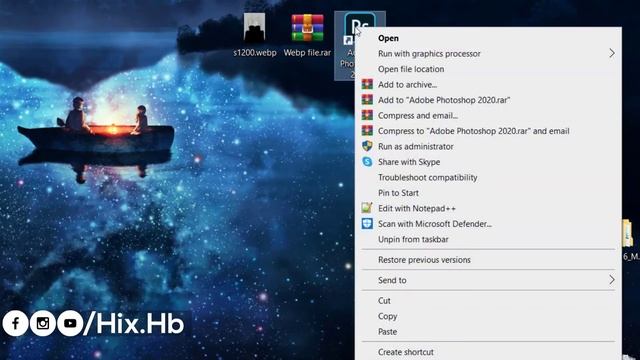This screenshot has height=360, width=640.
Task: Click the Microsoft Defender shield icon
Action: (x=367, y=224)
